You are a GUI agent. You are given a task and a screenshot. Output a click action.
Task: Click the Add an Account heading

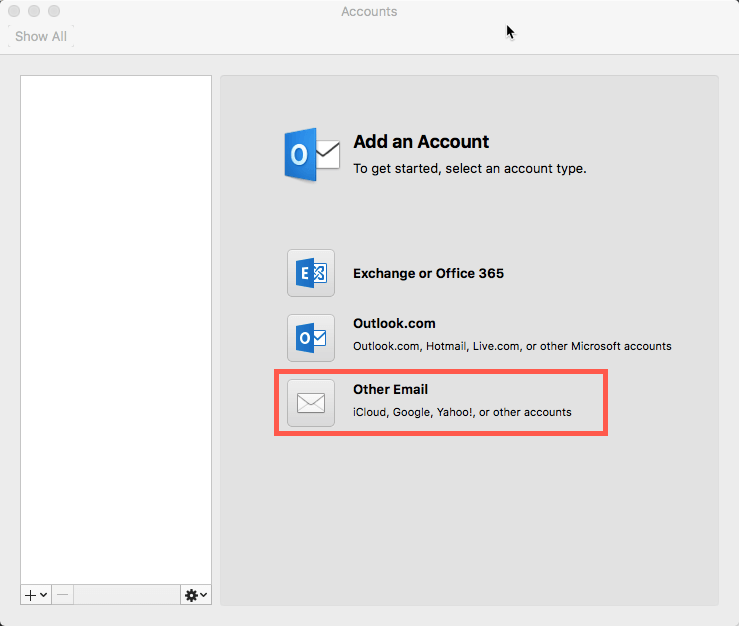(421, 142)
